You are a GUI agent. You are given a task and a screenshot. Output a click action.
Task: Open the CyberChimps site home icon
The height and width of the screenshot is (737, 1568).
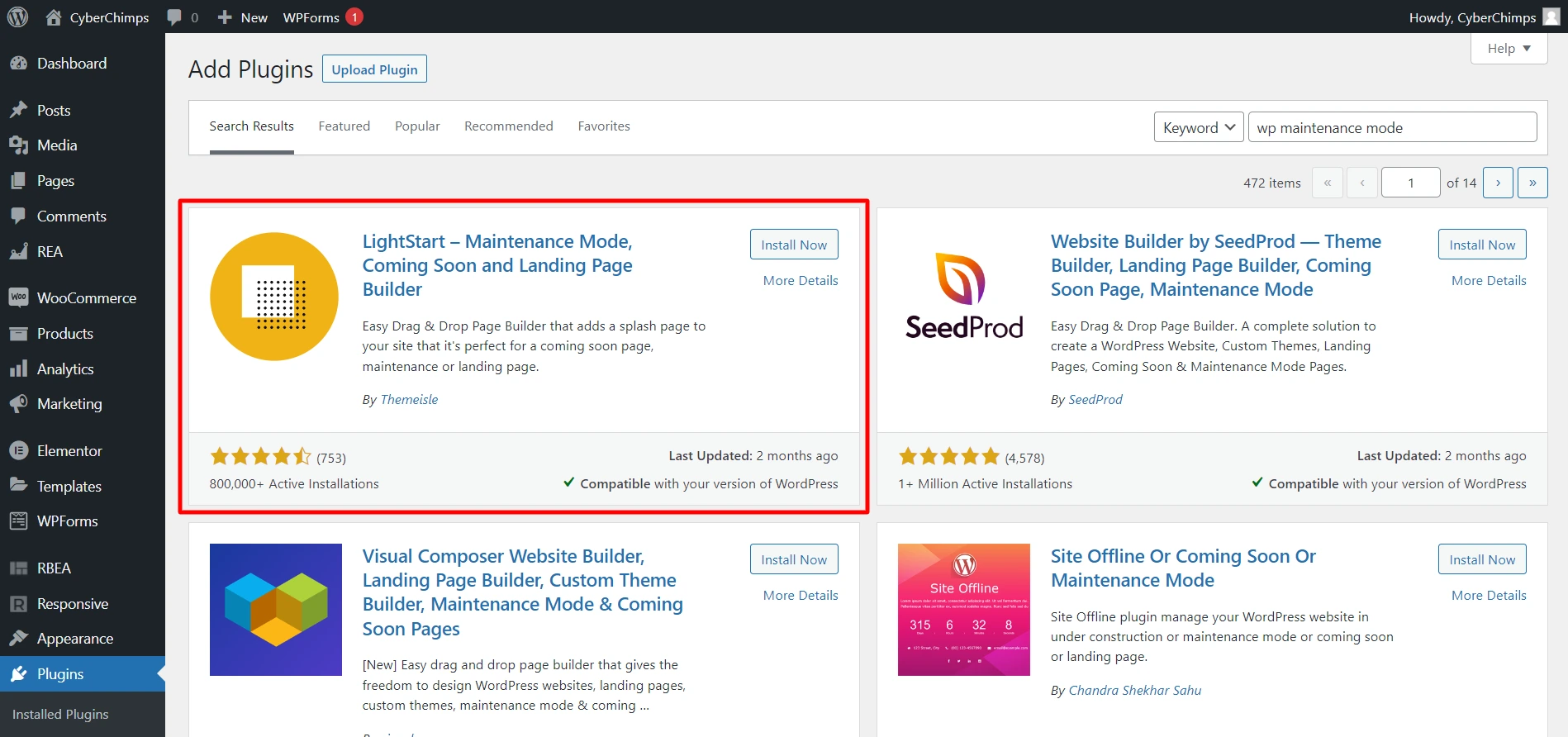pyautogui.click(x=54, y=17)
